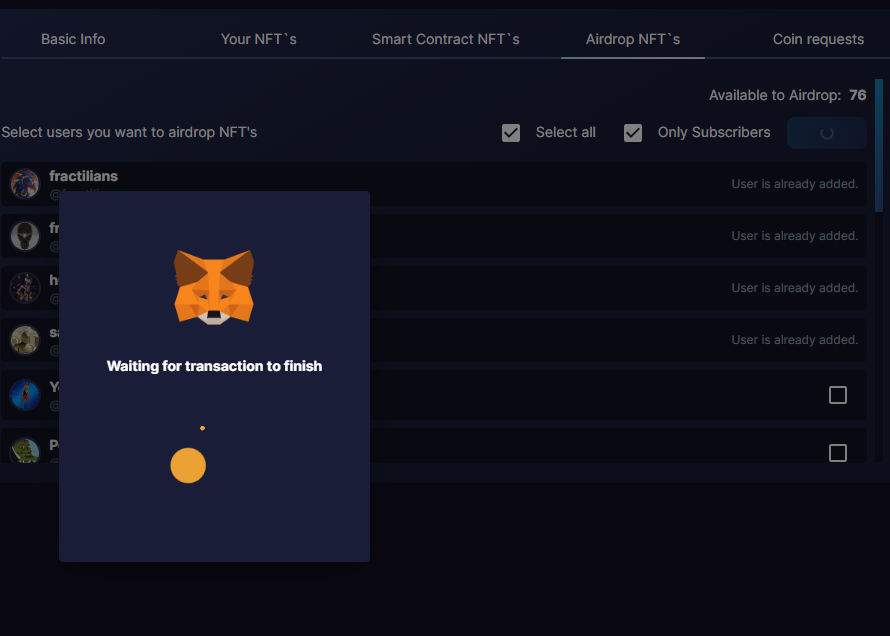Toggle the Select all checkbox

511,133
